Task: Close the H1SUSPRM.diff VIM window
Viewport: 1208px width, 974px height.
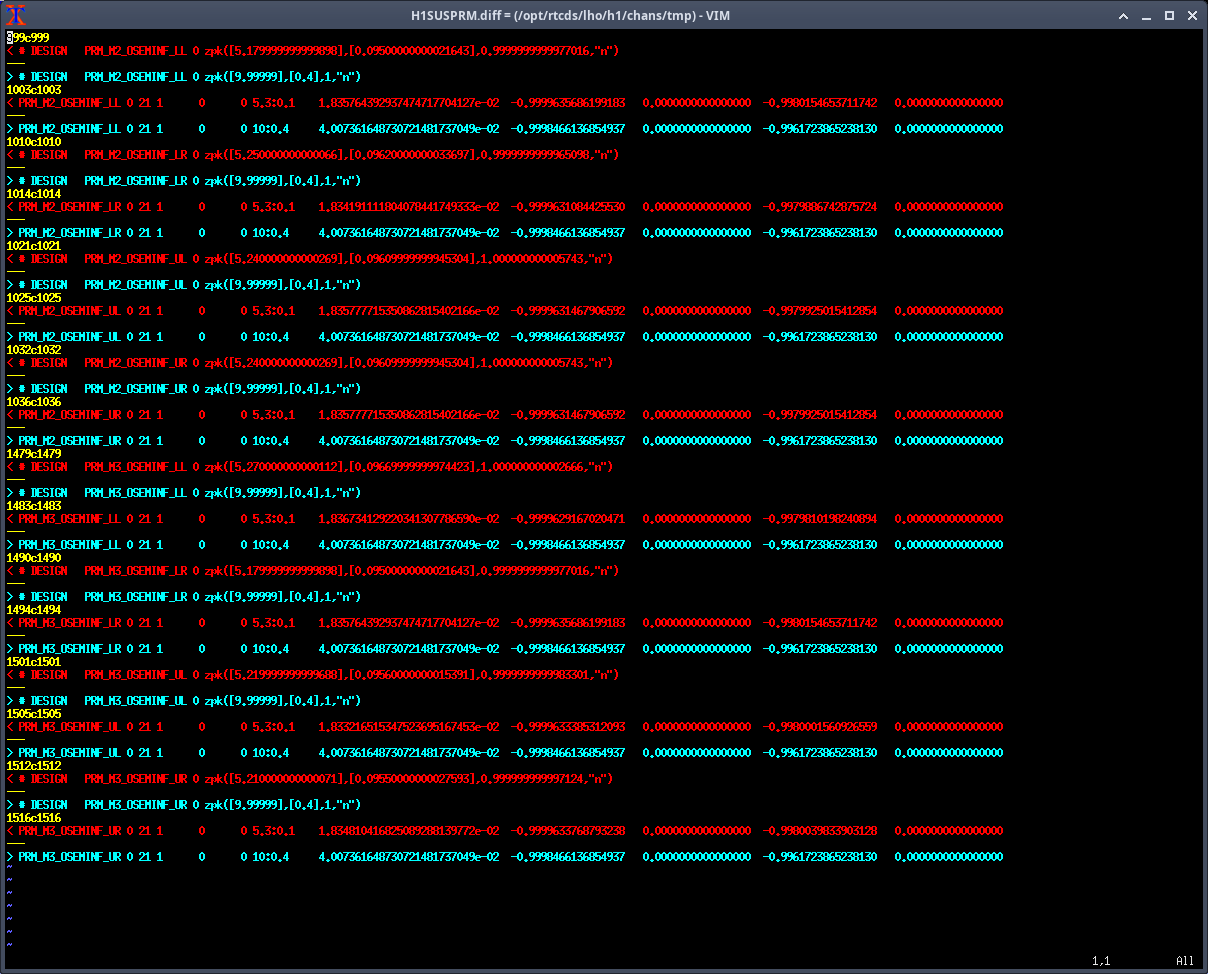Action: (1191, 15)
